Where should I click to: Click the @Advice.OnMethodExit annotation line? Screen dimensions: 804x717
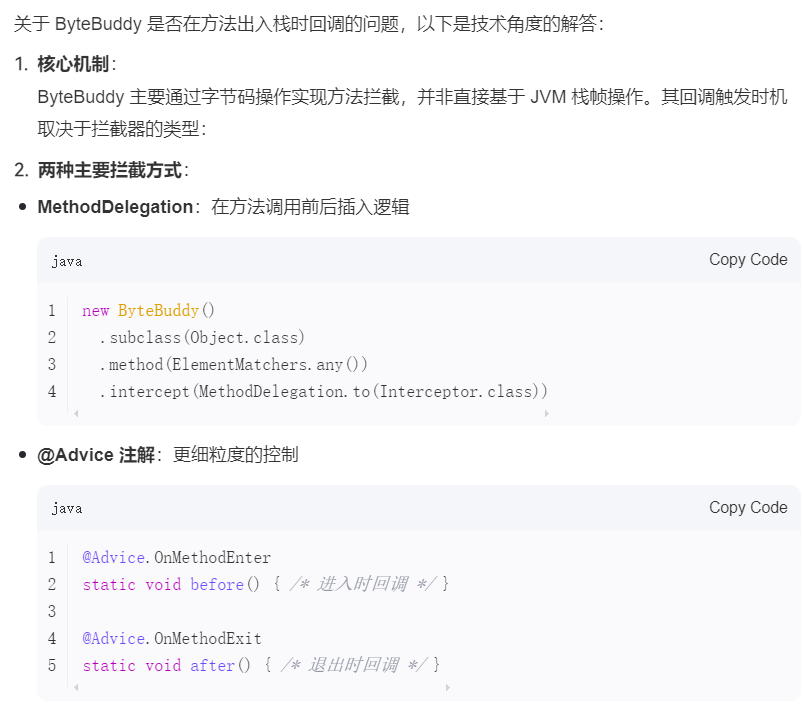point(168,638)
